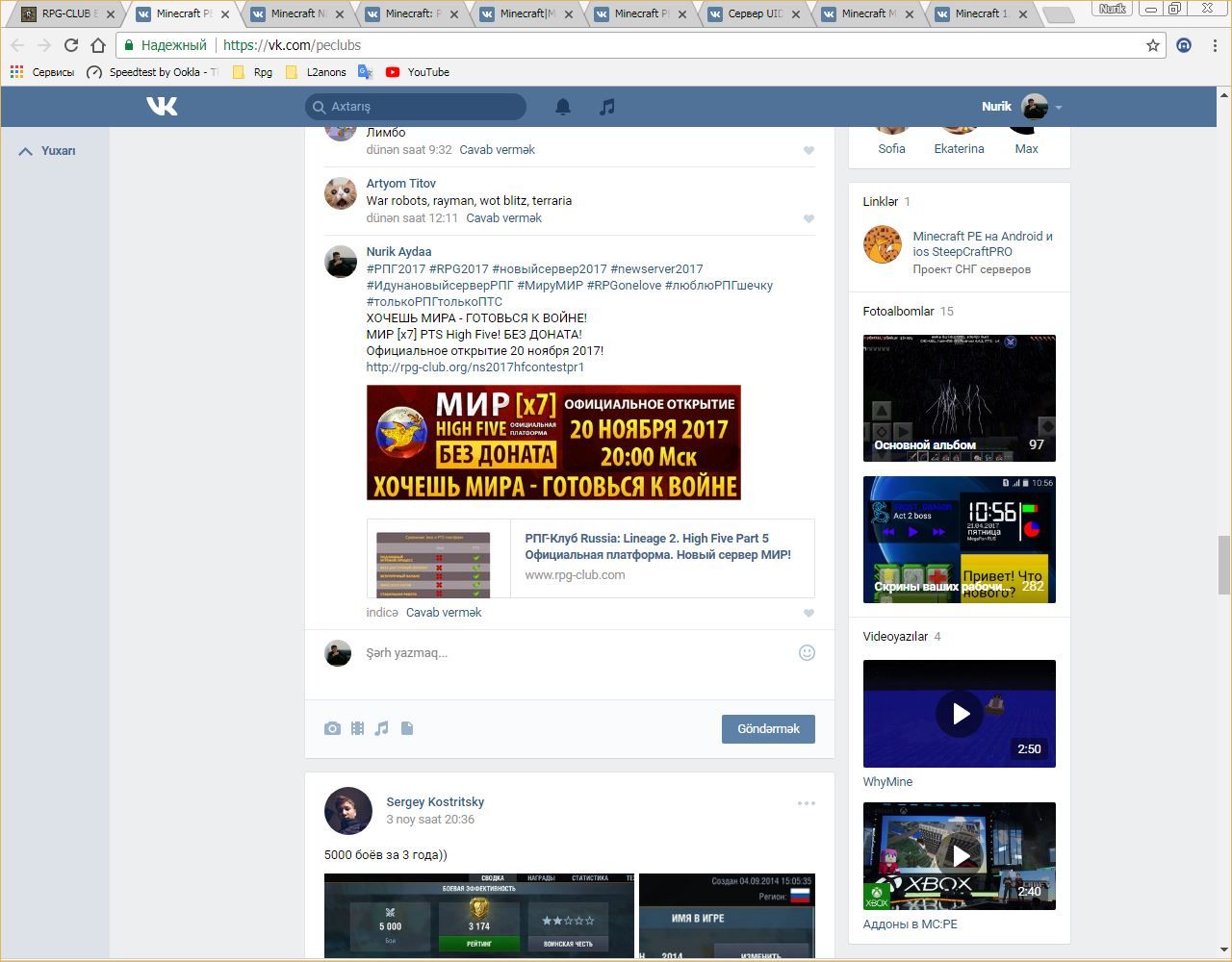
Task: Like Nurik Aydaa's comment
Action: pos(808,613)
